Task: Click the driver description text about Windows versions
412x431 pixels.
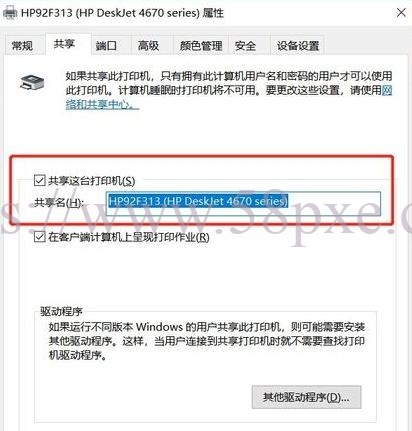Action: pos(207,341)
